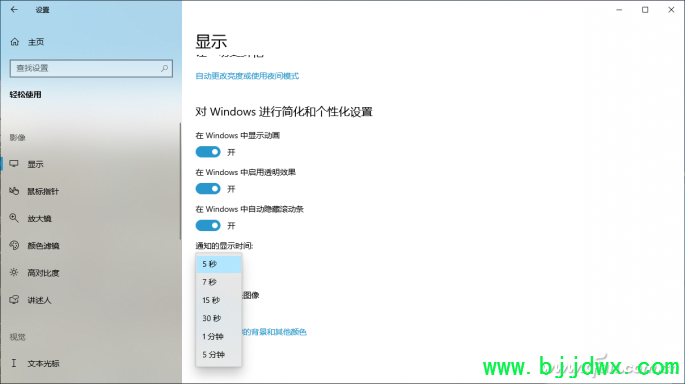The height and width of the screenshot is (384, 685).
Task: Open 高对比度 settings label
Action: click(x=43, y=273)
